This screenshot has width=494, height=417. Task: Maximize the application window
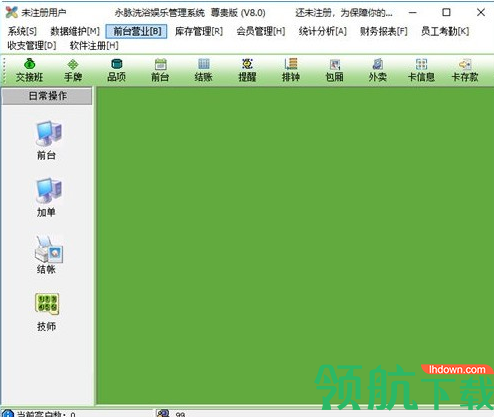click(x=446, y=13)
